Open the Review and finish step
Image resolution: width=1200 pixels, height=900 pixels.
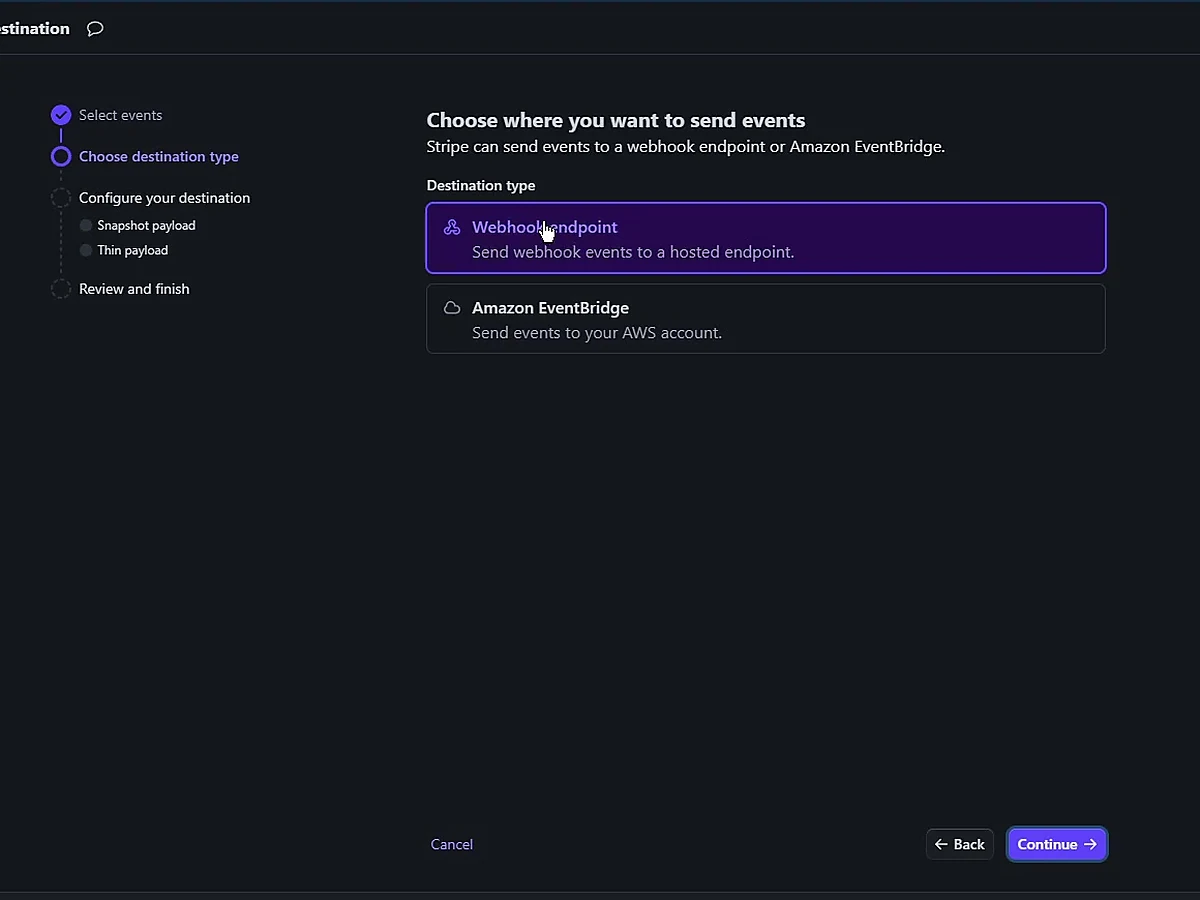pyautogui.click(x=134, y=289)
